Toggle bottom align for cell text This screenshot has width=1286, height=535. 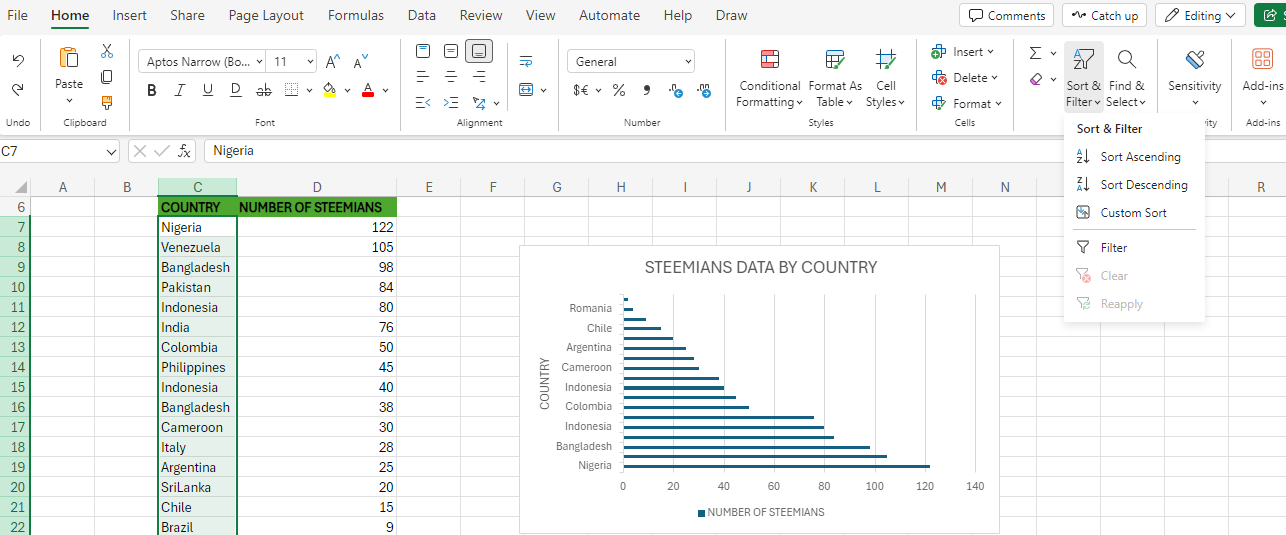(x=479, y=51)
